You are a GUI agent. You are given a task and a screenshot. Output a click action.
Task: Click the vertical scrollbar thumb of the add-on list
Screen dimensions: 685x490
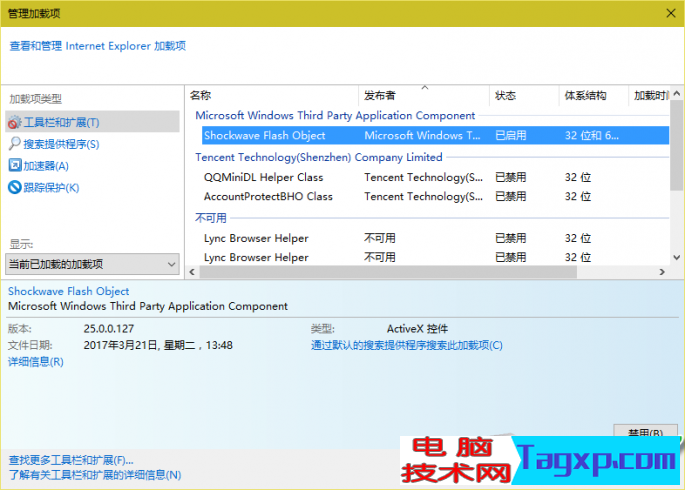[x=676, y=145]
